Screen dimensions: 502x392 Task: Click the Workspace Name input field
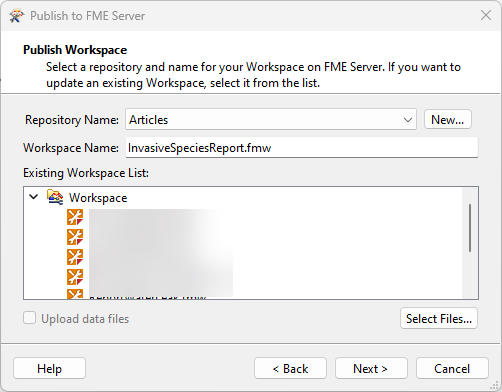pos(302,147)
